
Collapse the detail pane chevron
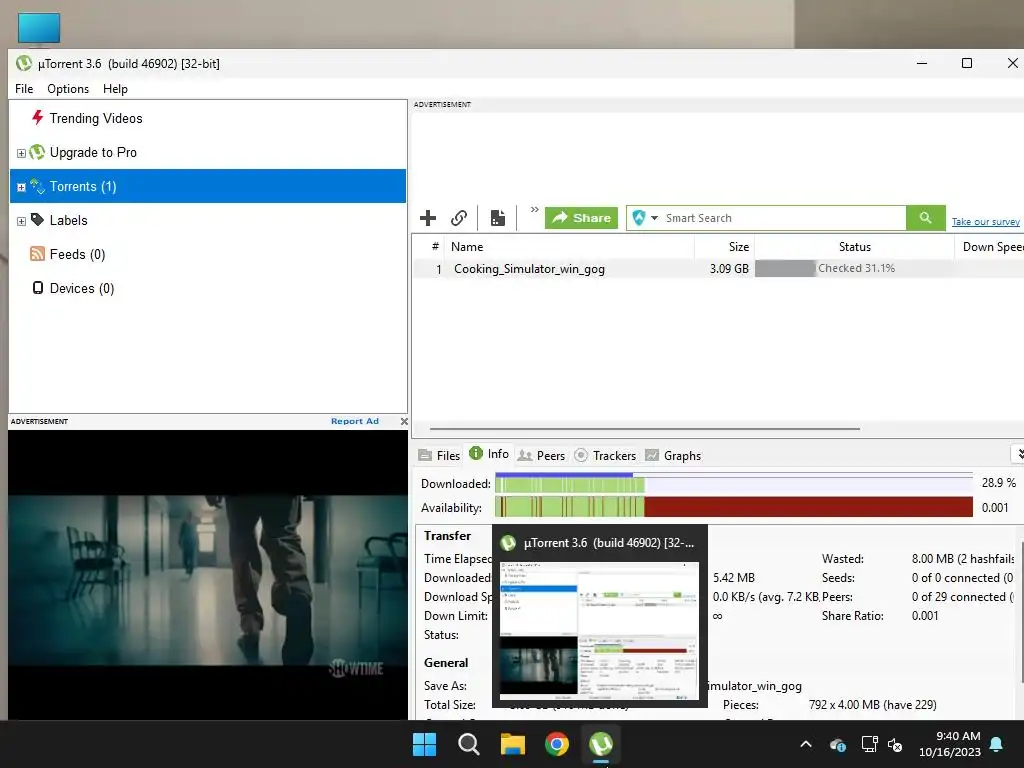1018,453
